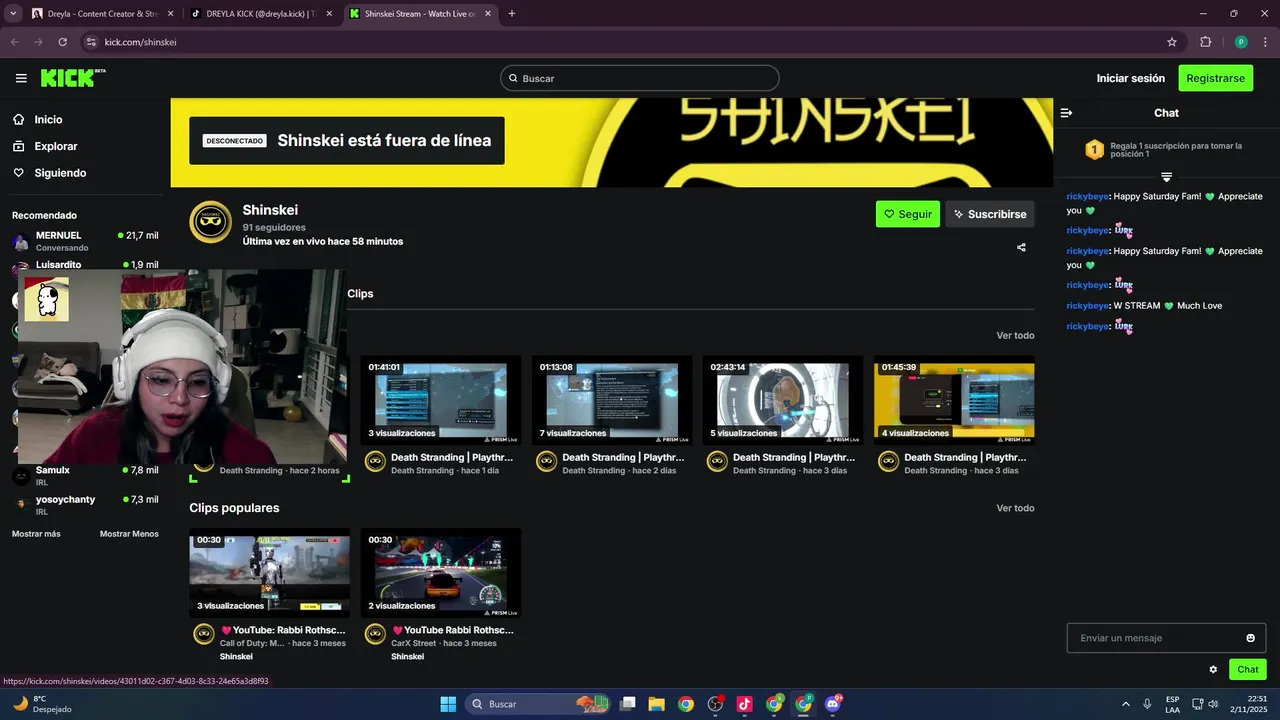Open the Chrome profile avatar
Viewport: 1280px width, 720px height.
tap(1241, 42)
